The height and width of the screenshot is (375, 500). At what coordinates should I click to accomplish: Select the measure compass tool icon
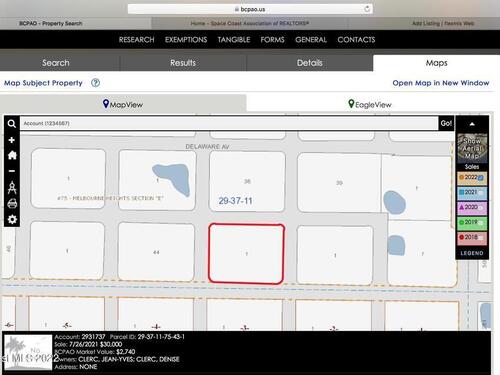pos(12,187)
